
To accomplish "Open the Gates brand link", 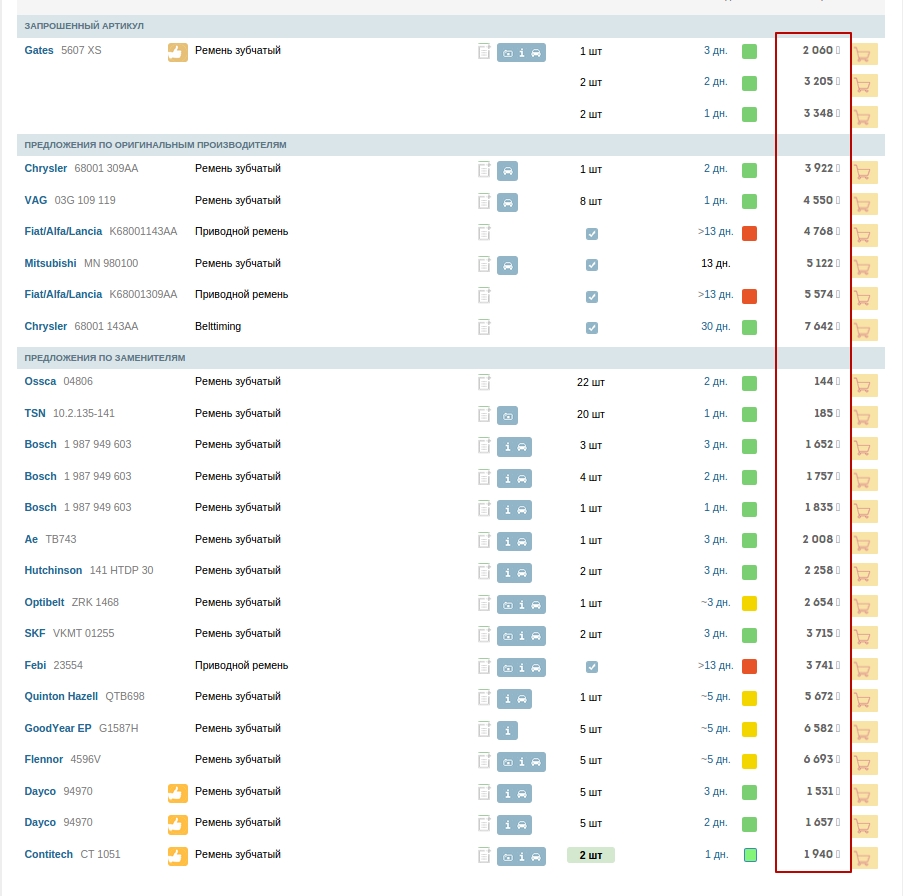I will tap(39, 50).
